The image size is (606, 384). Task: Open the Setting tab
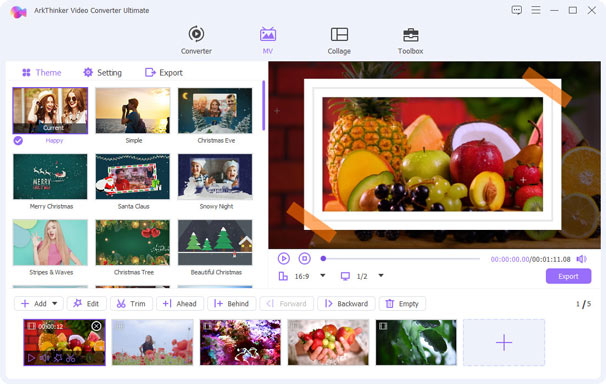pyautogui.click(x=102, y=73)
